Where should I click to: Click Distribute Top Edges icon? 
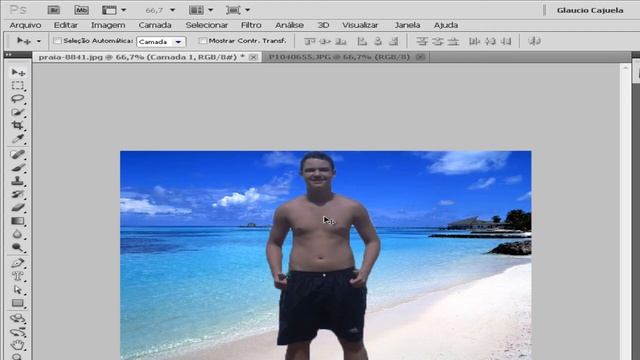[422, 41]
